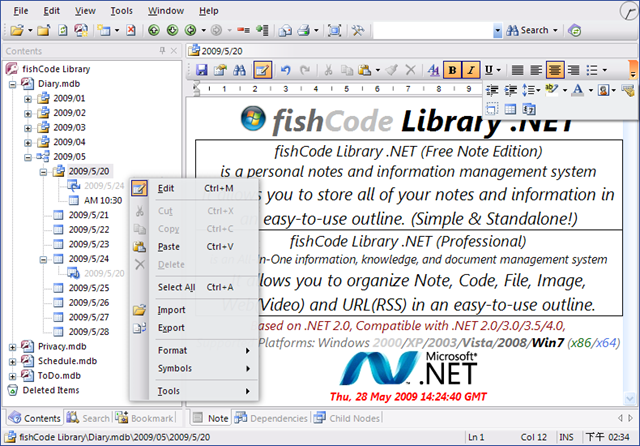This screenshot has height=446, width=640.
Task: Open the bullet list dropdown arrow
Action: tap(604, 70)
